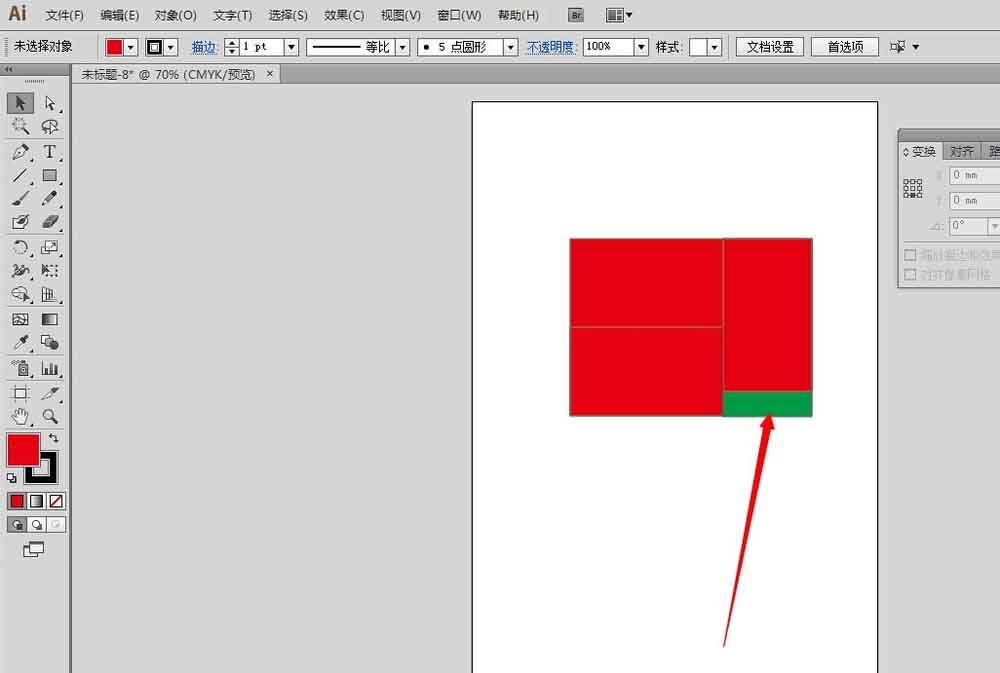This screenshot has width=1000, height=673.
Task: Choose the Slice tool
Action: pos(50,393)
